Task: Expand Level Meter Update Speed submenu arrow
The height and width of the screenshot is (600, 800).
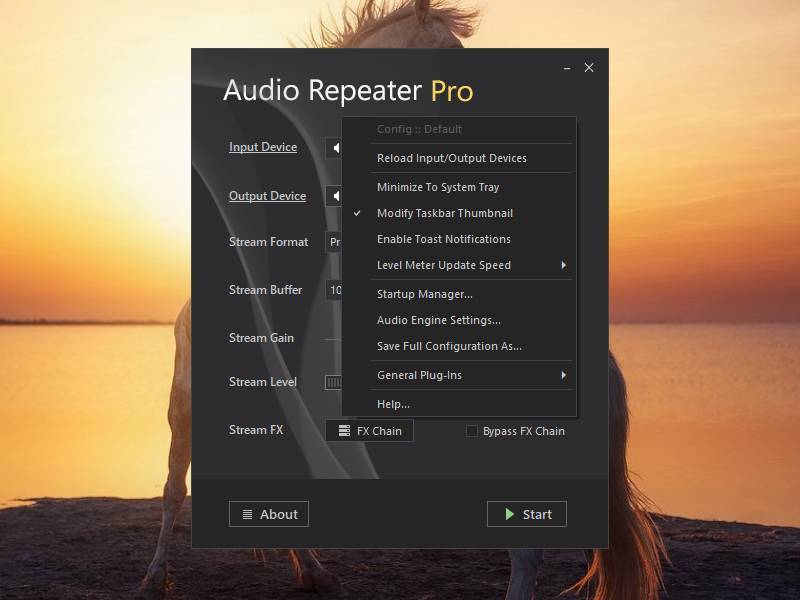Action: (x=563, y=265)
